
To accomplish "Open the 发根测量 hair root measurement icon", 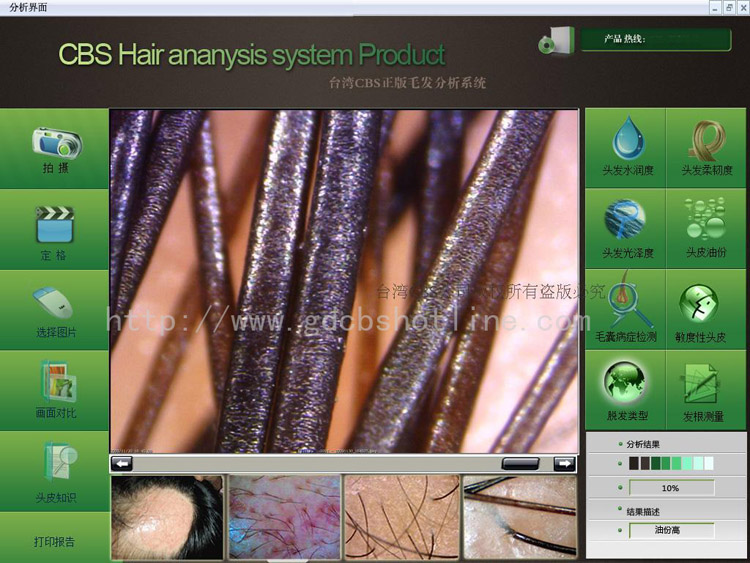I will tap(701, 384).
